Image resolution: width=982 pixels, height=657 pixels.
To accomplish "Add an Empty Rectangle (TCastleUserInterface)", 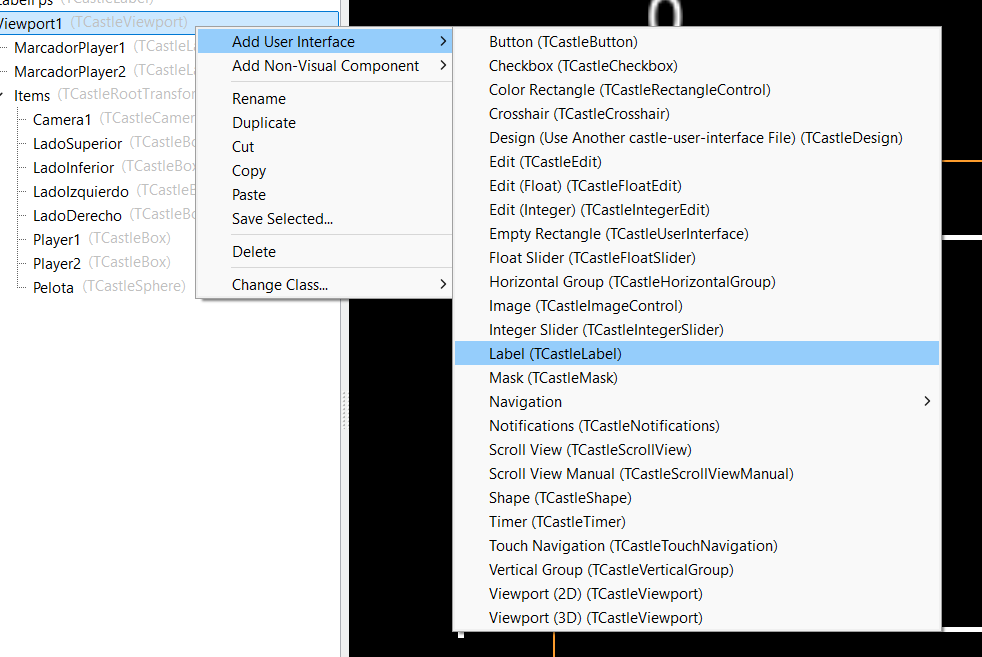I will click(697, 234).
